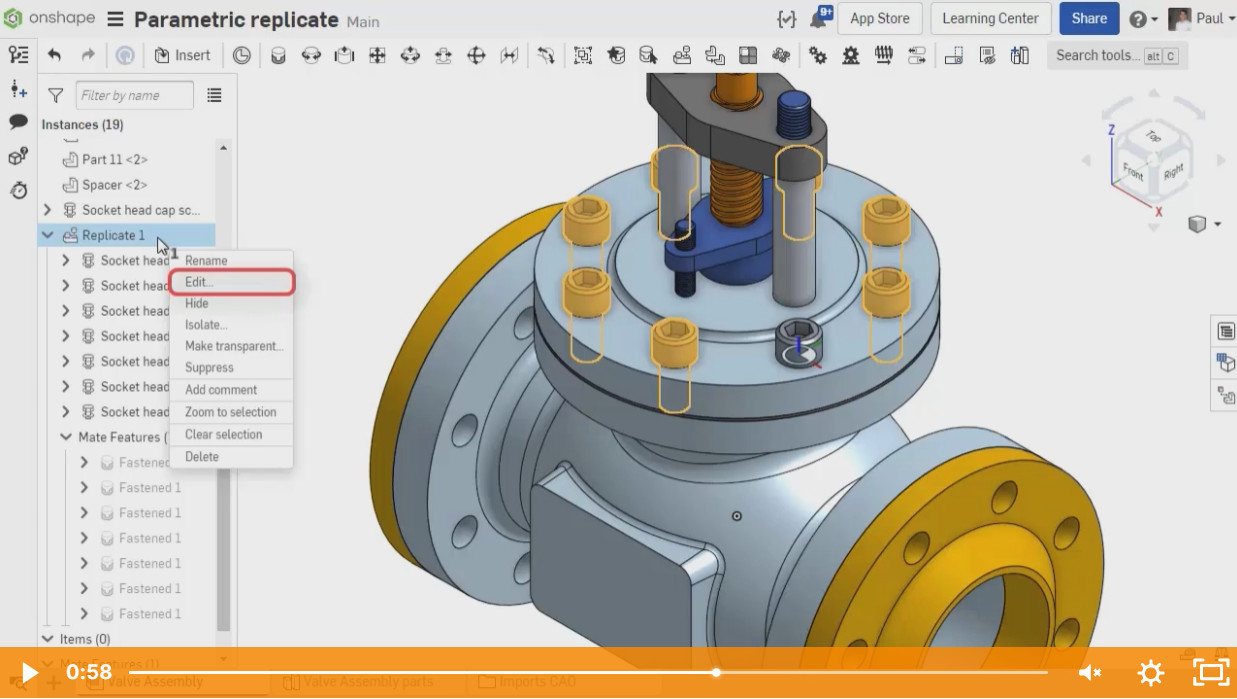Choose Hide from the context menu
This screenshot has width=1237, height=699.
coord(197,303)
